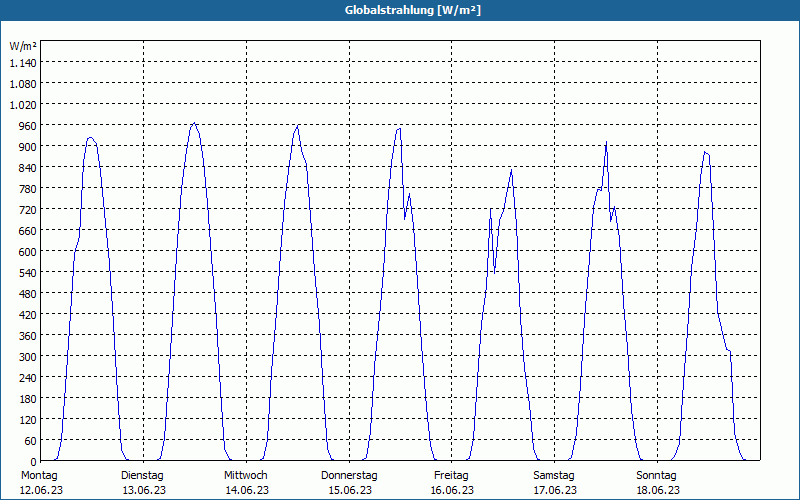Select the Samstag day label
Viewport: 800px width, 500px height.
click(x=554, y=476)
